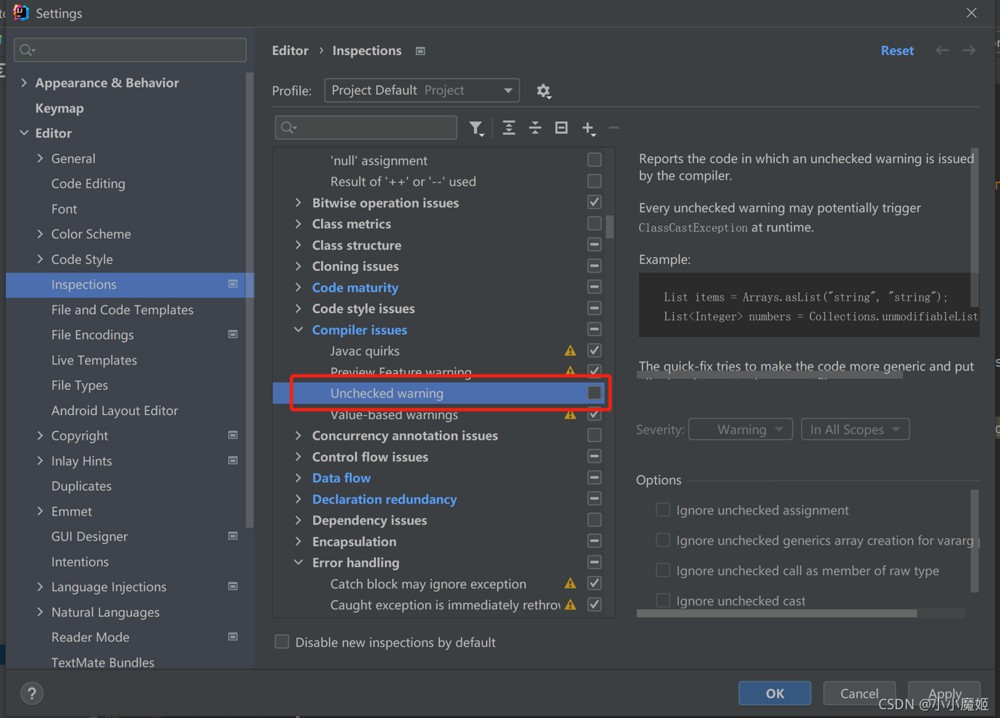Focus the settings search field
This screenshot has height=718, width=1000.
pyautogui.click(x=130, y=50)
